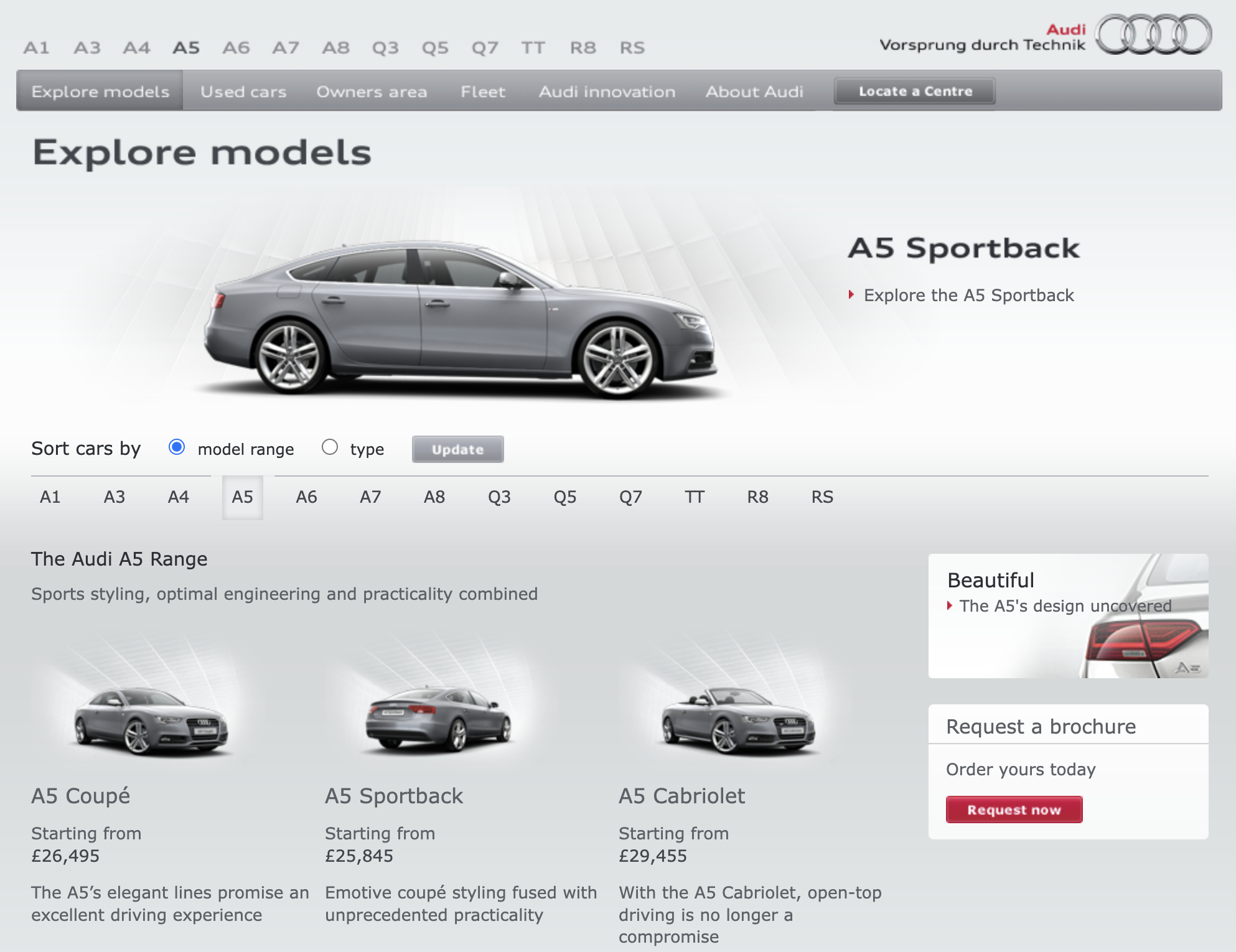The width and height of the screenshot is (1236, 952).
Task: Go to Q3 in top model navigation
Action: 385,47
